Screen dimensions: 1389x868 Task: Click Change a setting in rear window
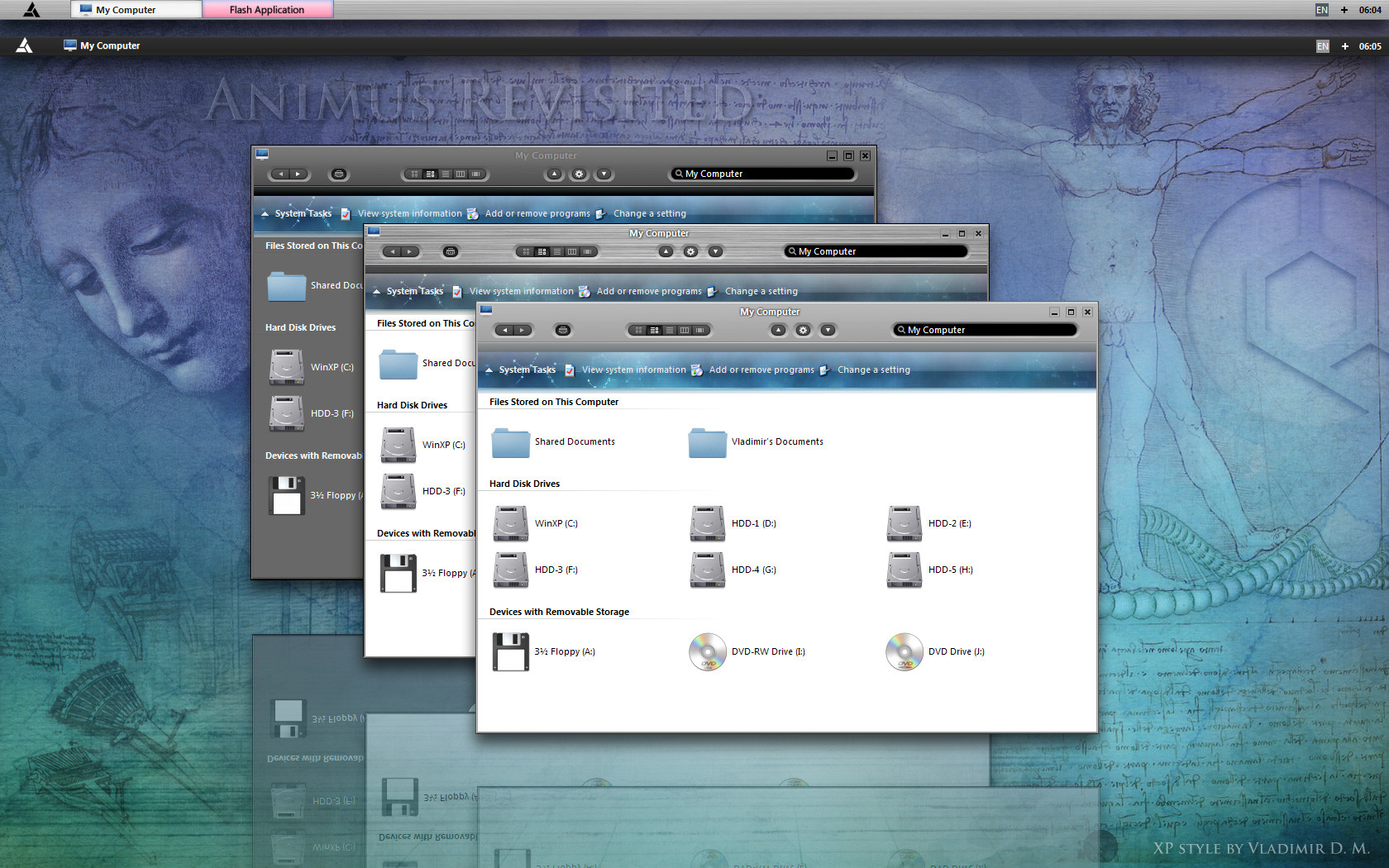pos(650,213)
